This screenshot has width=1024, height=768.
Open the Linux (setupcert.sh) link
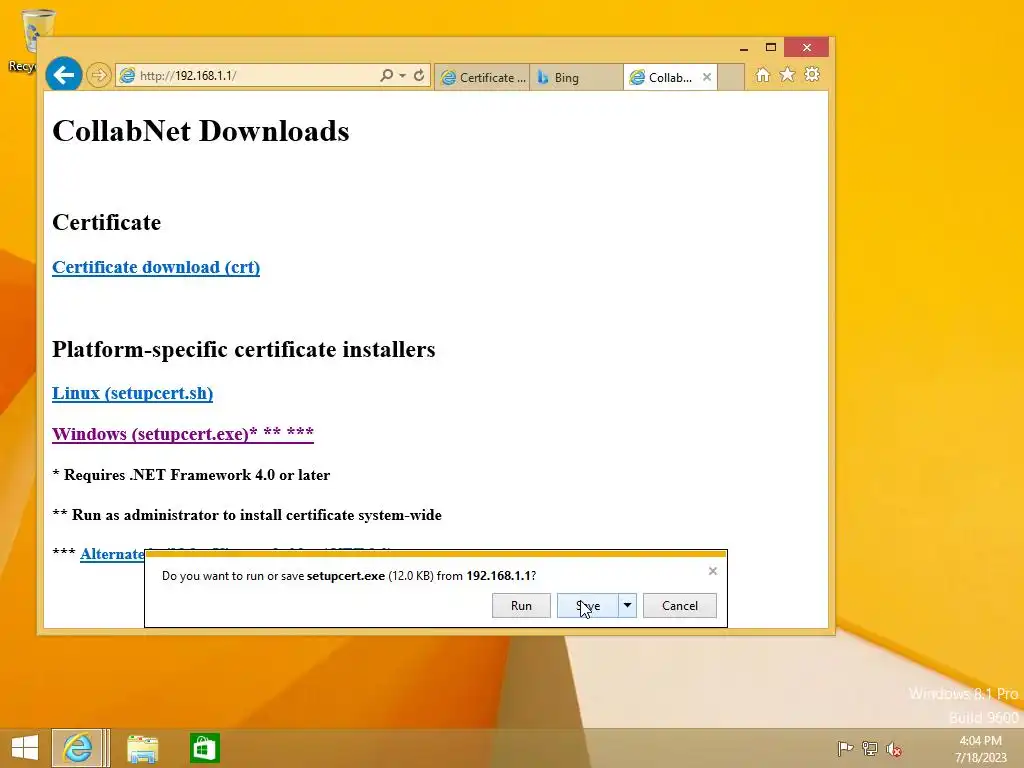tap(133, 393)
